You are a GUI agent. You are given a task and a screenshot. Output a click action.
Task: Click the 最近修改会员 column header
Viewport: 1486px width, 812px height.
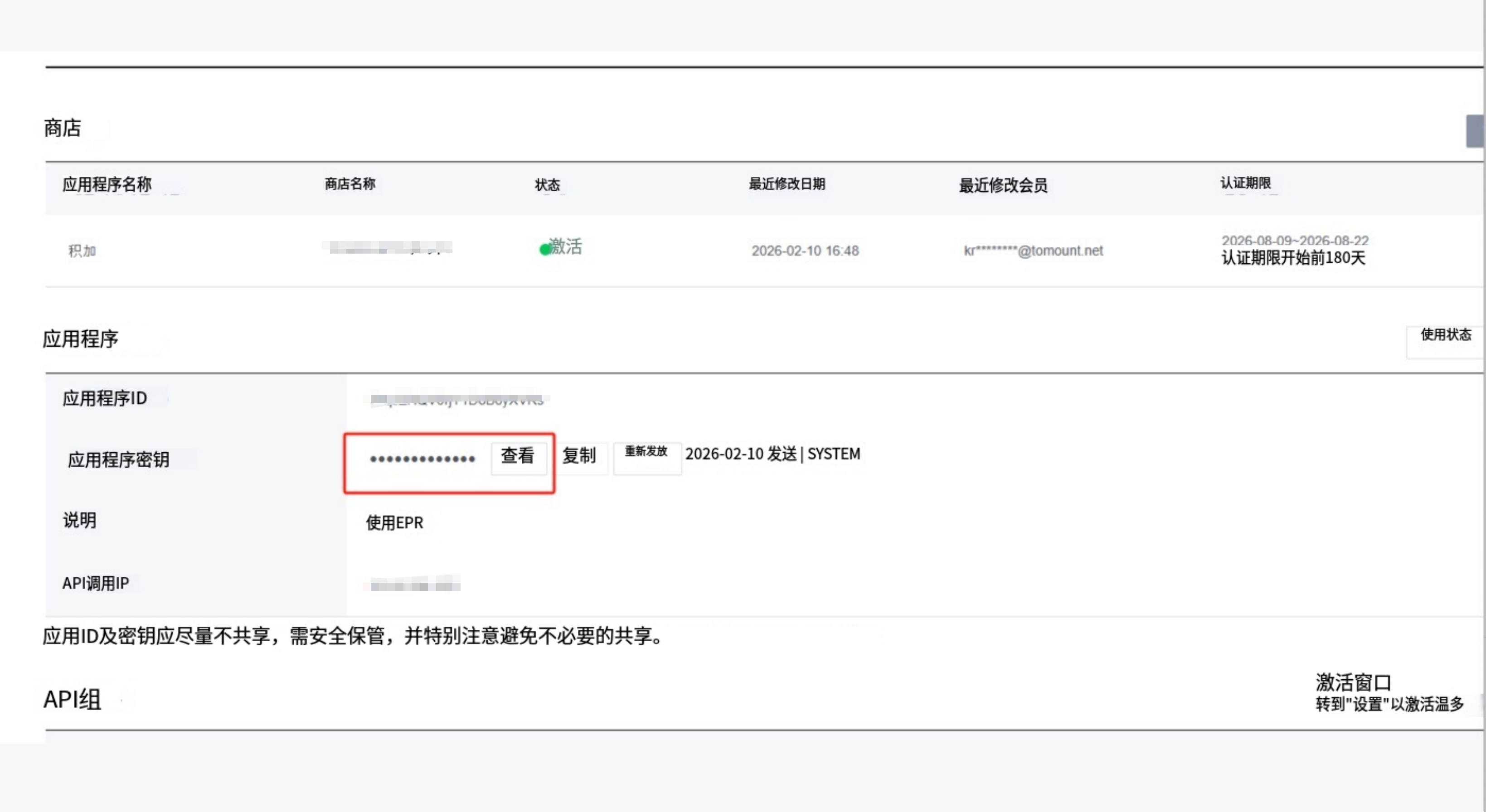pos(1003,186)
